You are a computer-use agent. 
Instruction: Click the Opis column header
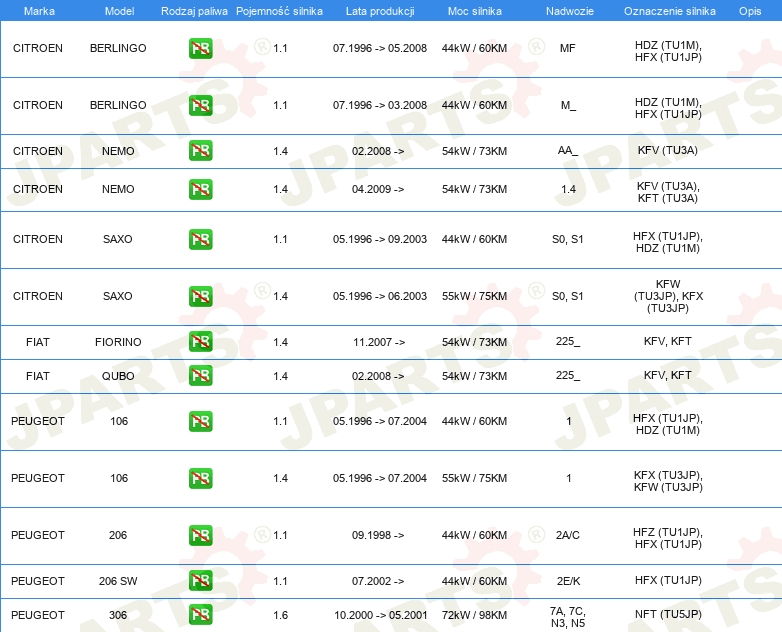(750, 11)
